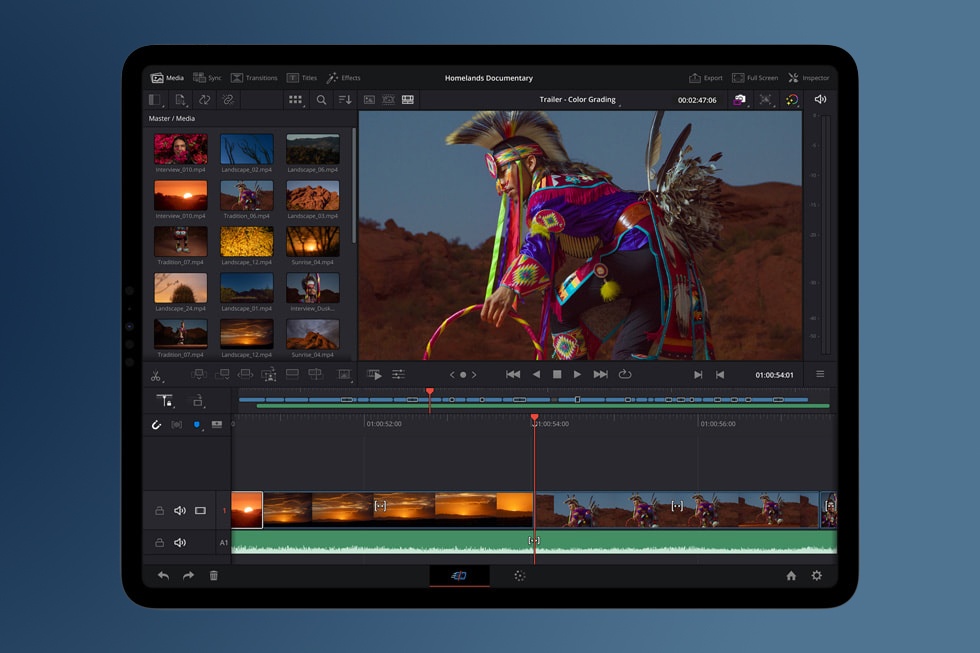980x653 pixels.
Task: Open the media sort order dropdown
Action: pos(345,100)
